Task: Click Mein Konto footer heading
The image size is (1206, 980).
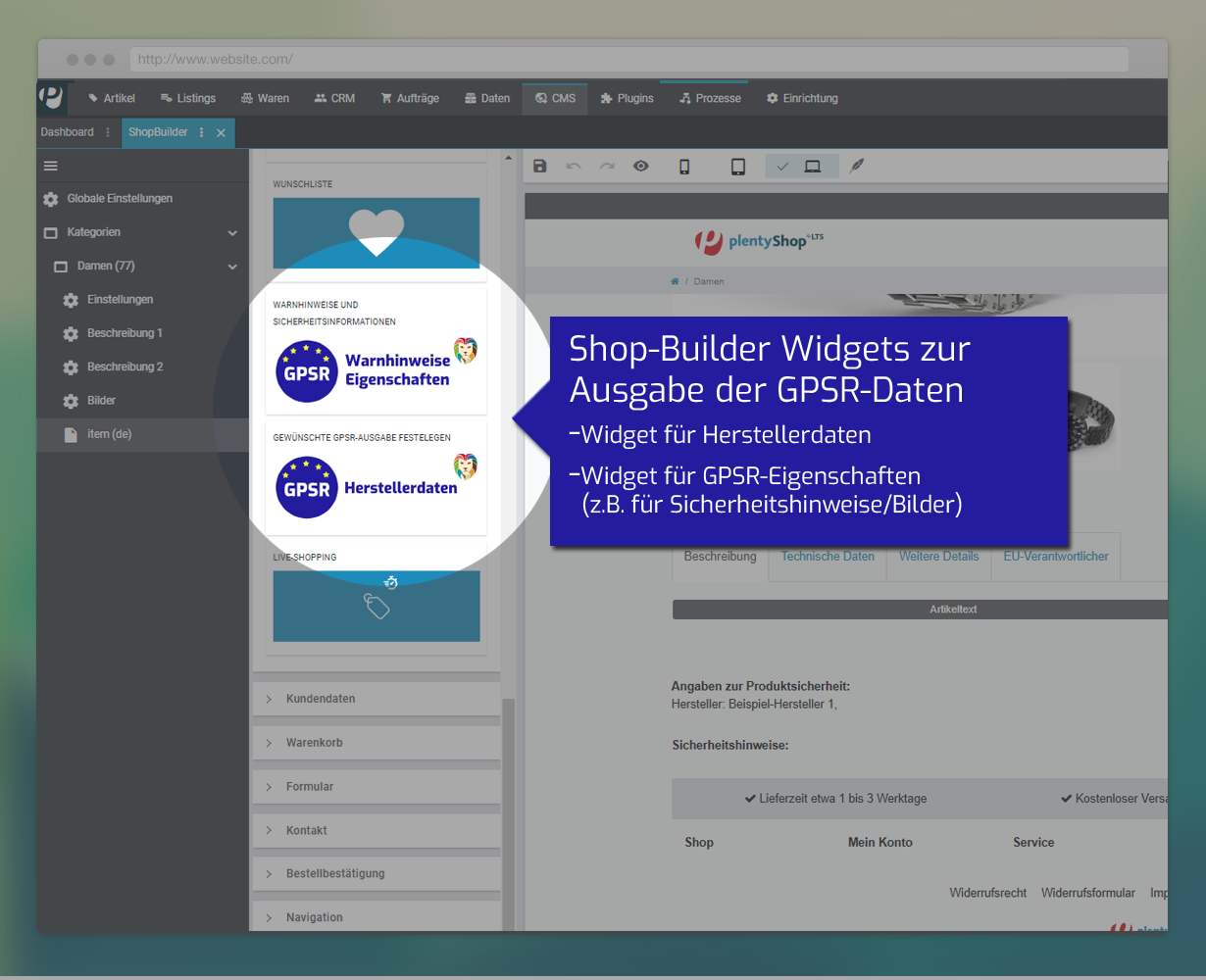Action: 880,842
